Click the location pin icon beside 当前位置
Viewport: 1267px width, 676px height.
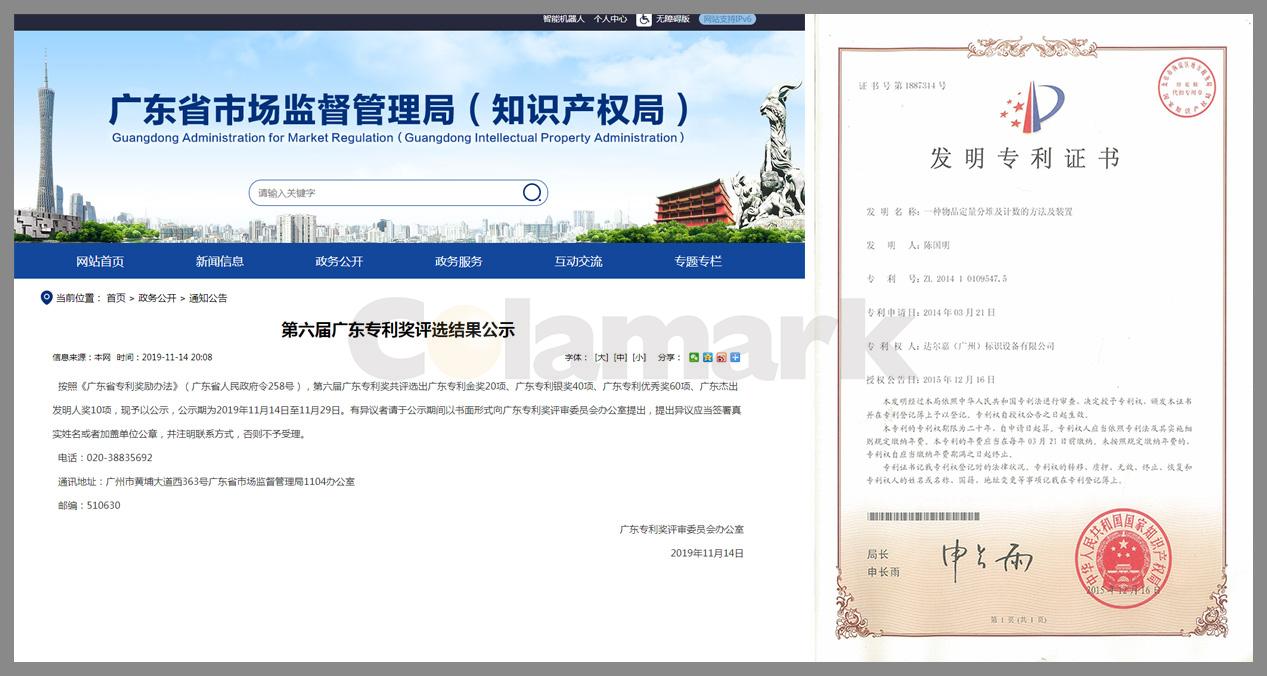[46, 297]
